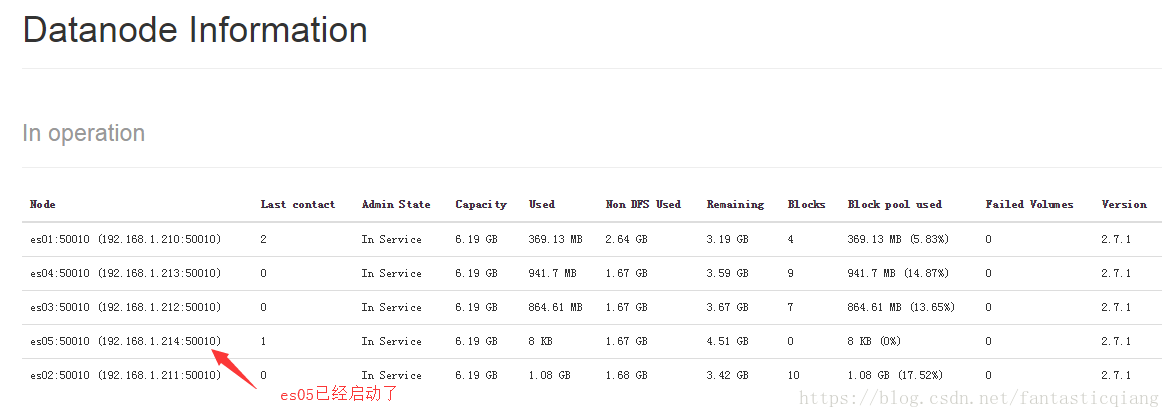
Task: Click the Remaining column header
Action: [736, 204]
